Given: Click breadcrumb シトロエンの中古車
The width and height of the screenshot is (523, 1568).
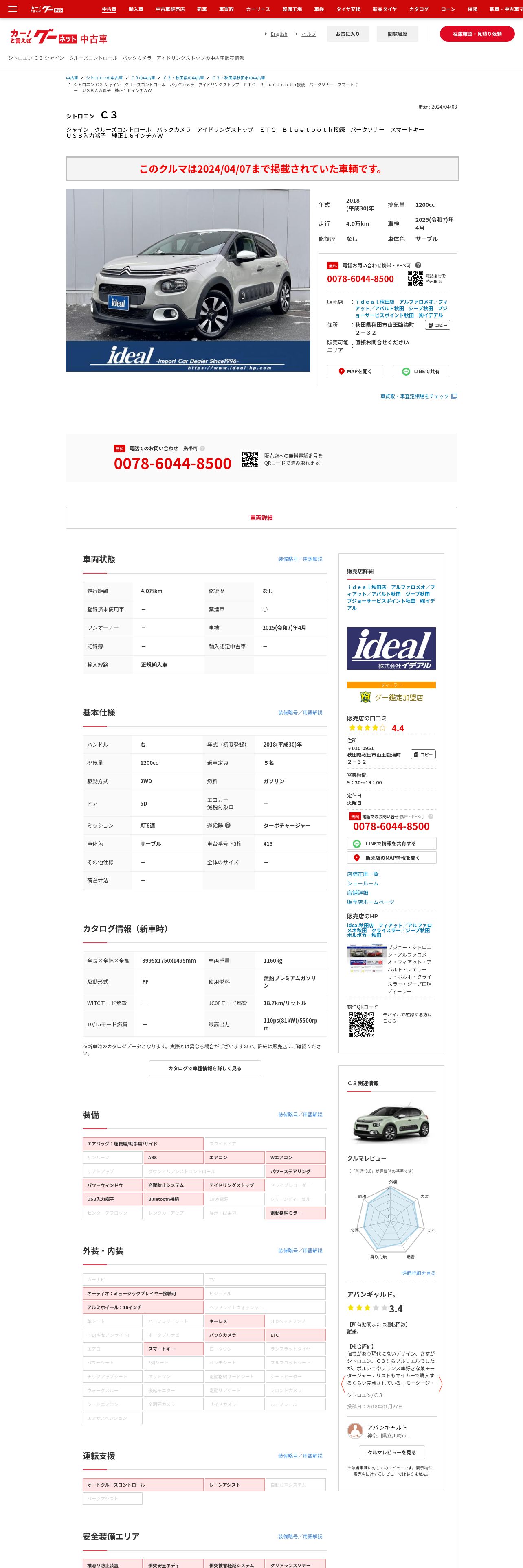Looking at the screenshot, I should [104, 78].
